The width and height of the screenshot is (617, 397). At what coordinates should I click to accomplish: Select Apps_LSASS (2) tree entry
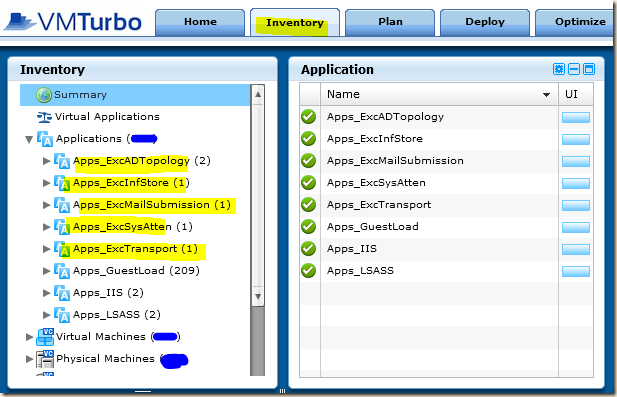[x=117, y=315]
